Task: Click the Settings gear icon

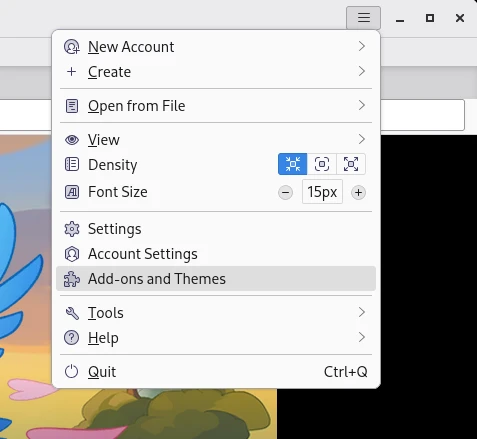Action: 72,229
